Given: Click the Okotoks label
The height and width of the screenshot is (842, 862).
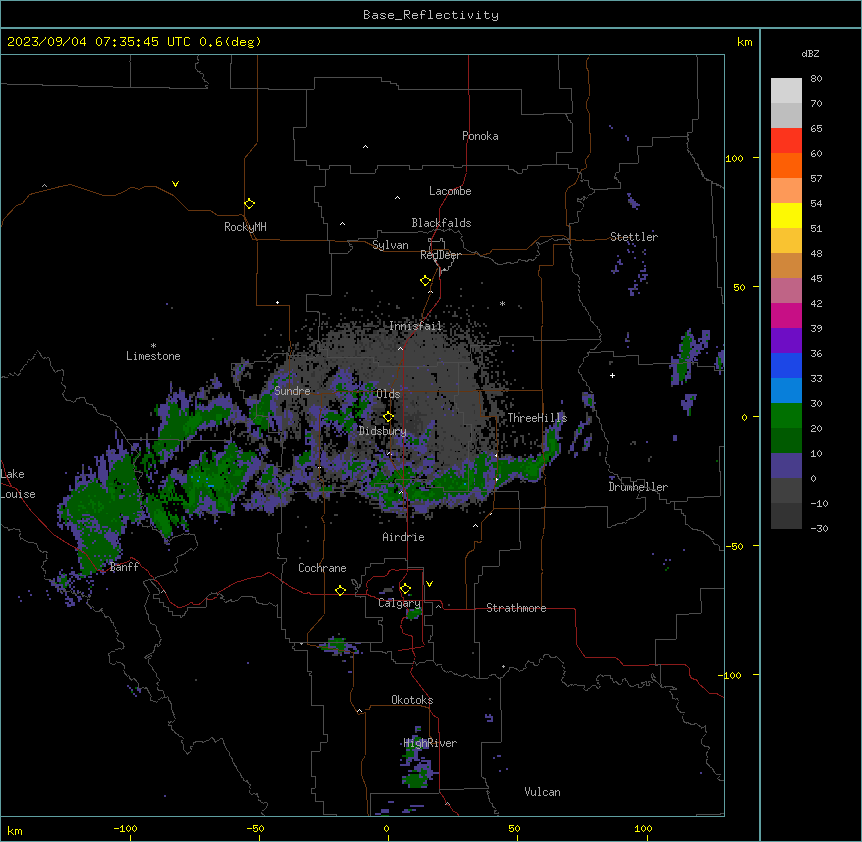Looking at the screenshot, I should click(x=412, y=700).
